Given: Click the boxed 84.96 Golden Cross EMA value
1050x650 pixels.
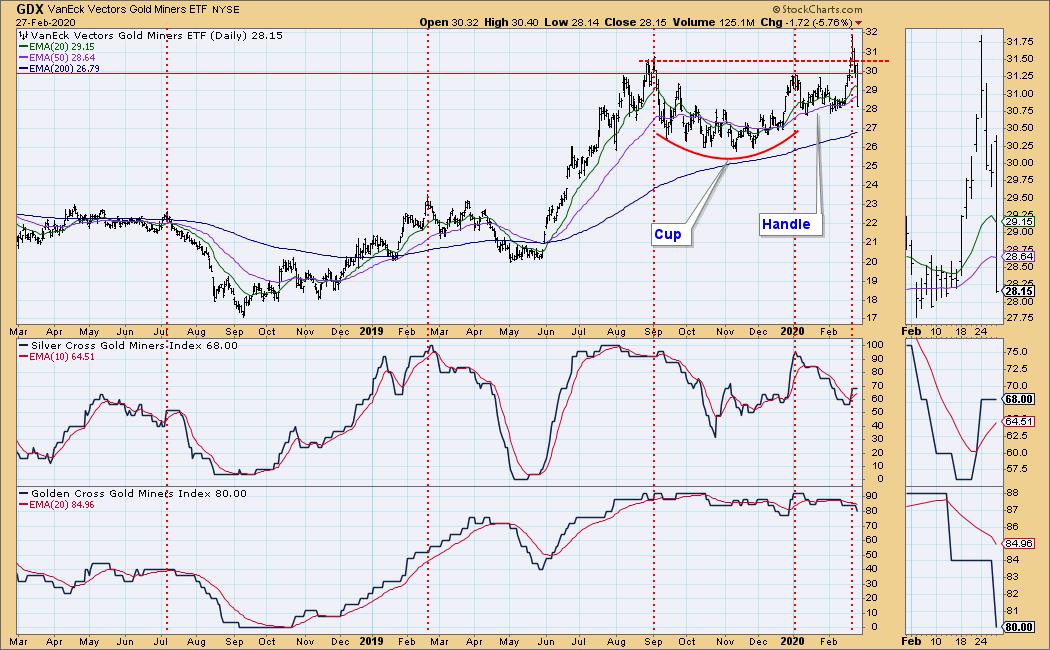Looking at the screenshot, I should coord(1019,543).
